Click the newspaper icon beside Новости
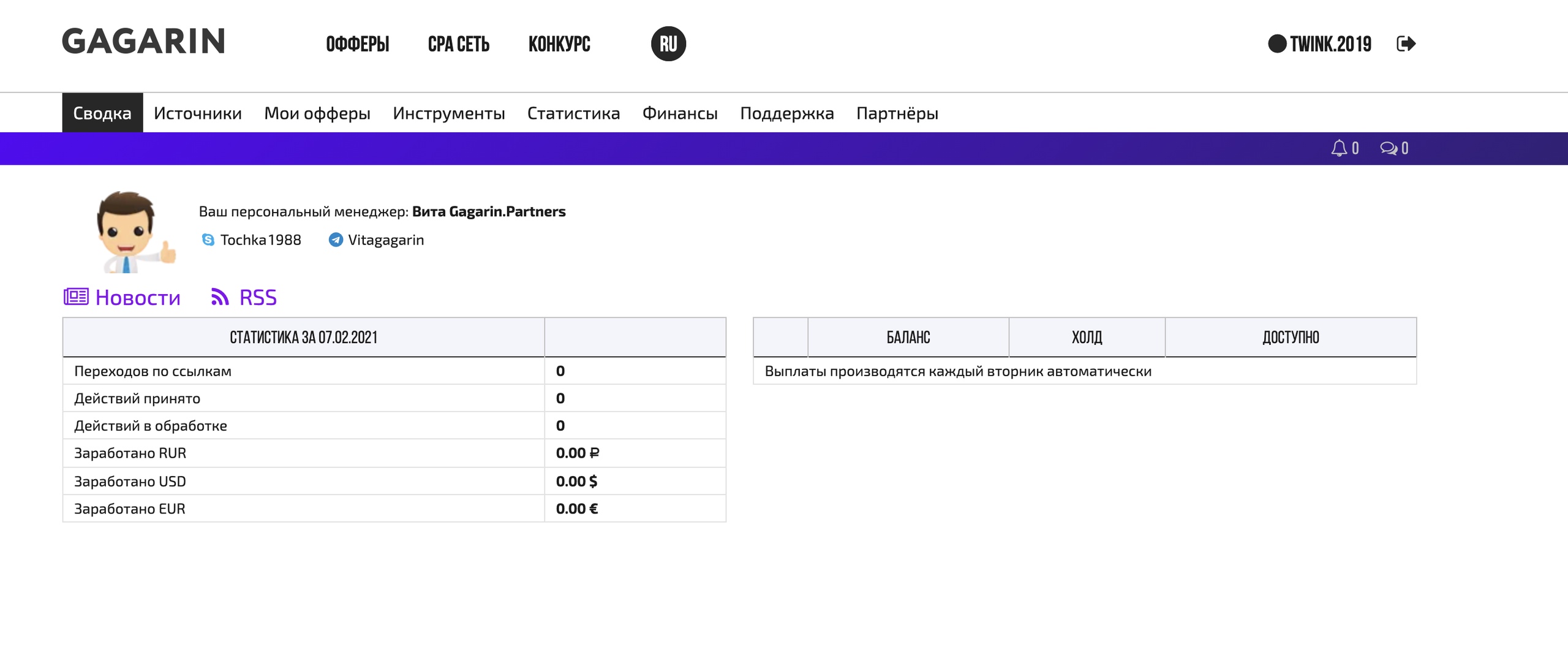The height and width of the screenshot is (658, 1568). pyautogui.click(x=77, y=297)
